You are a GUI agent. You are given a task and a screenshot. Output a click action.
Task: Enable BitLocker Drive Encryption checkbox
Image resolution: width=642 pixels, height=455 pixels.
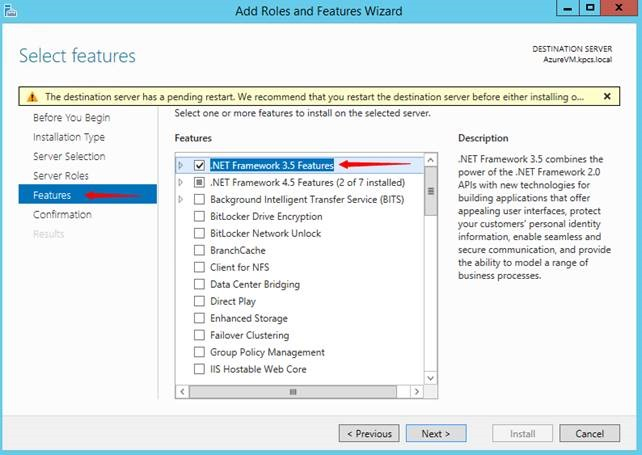200,216
